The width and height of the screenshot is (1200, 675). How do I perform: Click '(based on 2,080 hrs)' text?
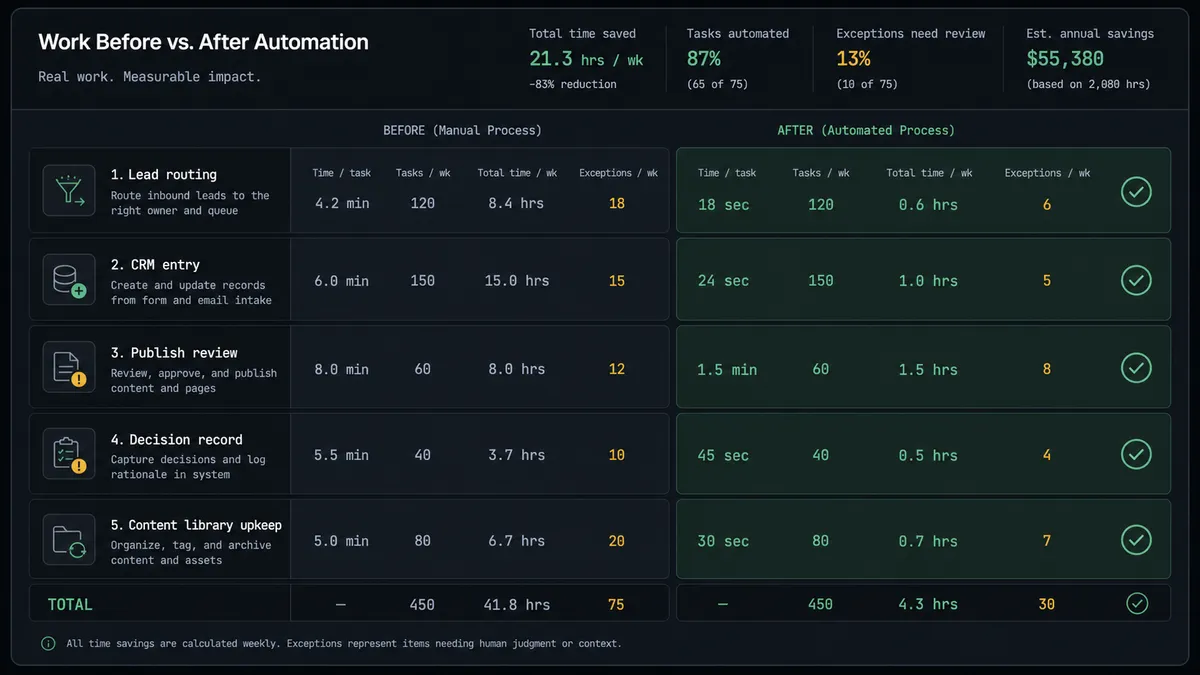[x=1088, y=84]
